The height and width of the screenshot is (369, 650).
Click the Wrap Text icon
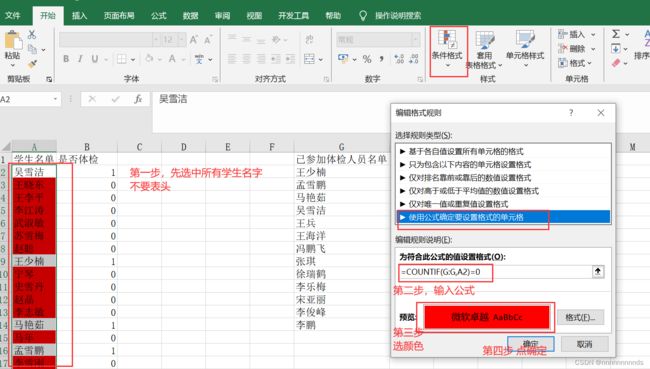click(x=309, y=40)
